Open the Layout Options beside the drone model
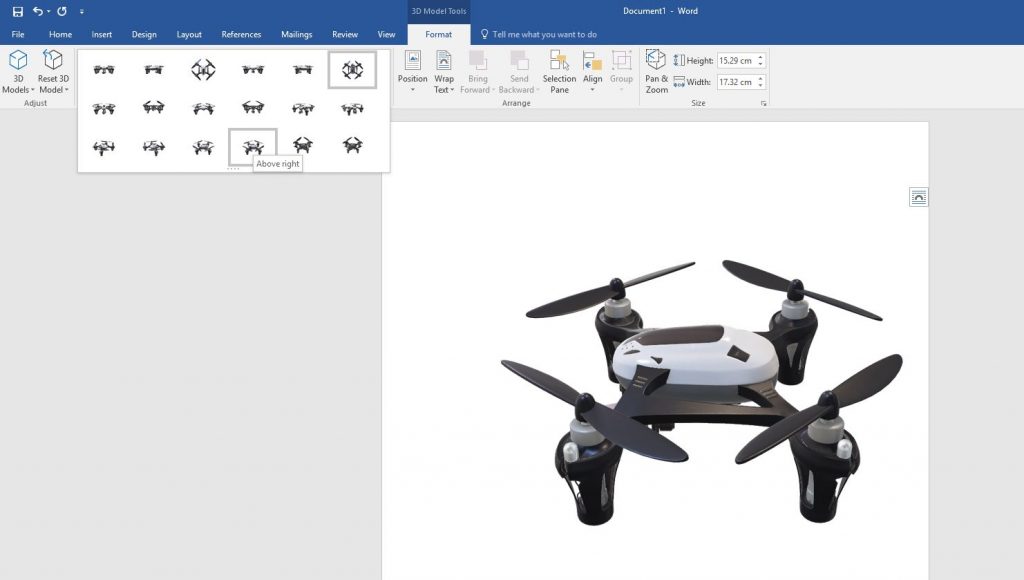The image size is (1024, 580). click(x=919, y=196)
